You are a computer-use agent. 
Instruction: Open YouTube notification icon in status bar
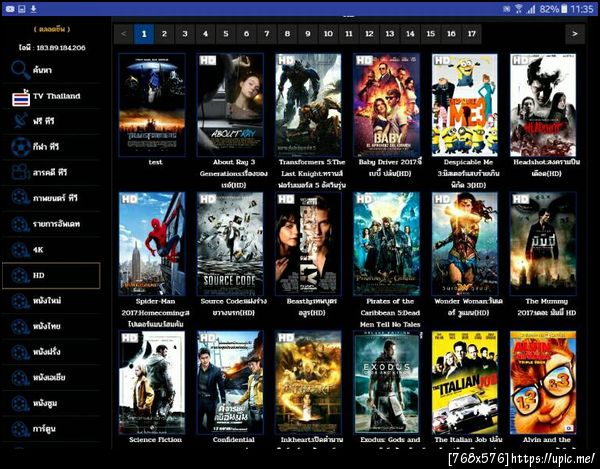pos(10,9)
